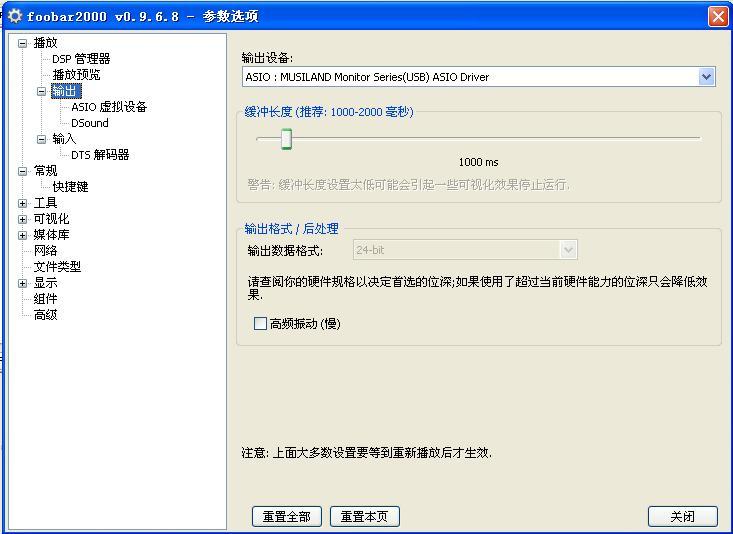
Task: Click the 关闭 button
Action: click(683, 517)
